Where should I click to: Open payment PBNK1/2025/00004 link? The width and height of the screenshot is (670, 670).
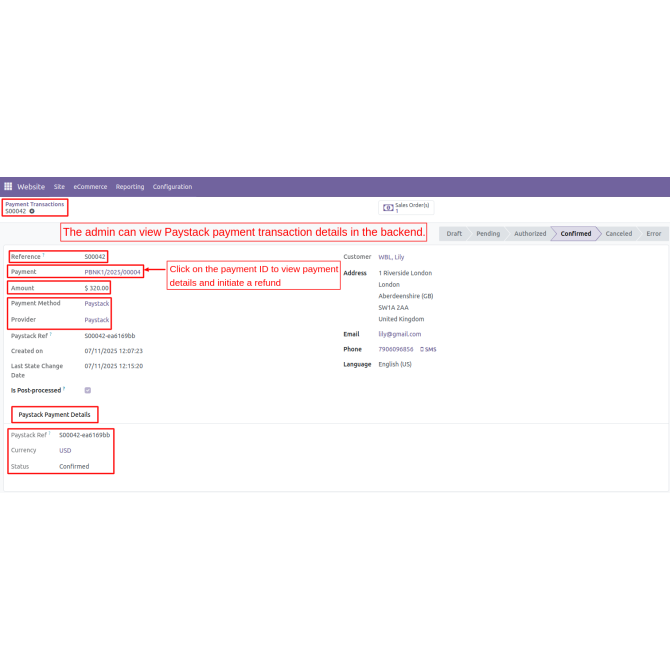(x=112, y=272)
